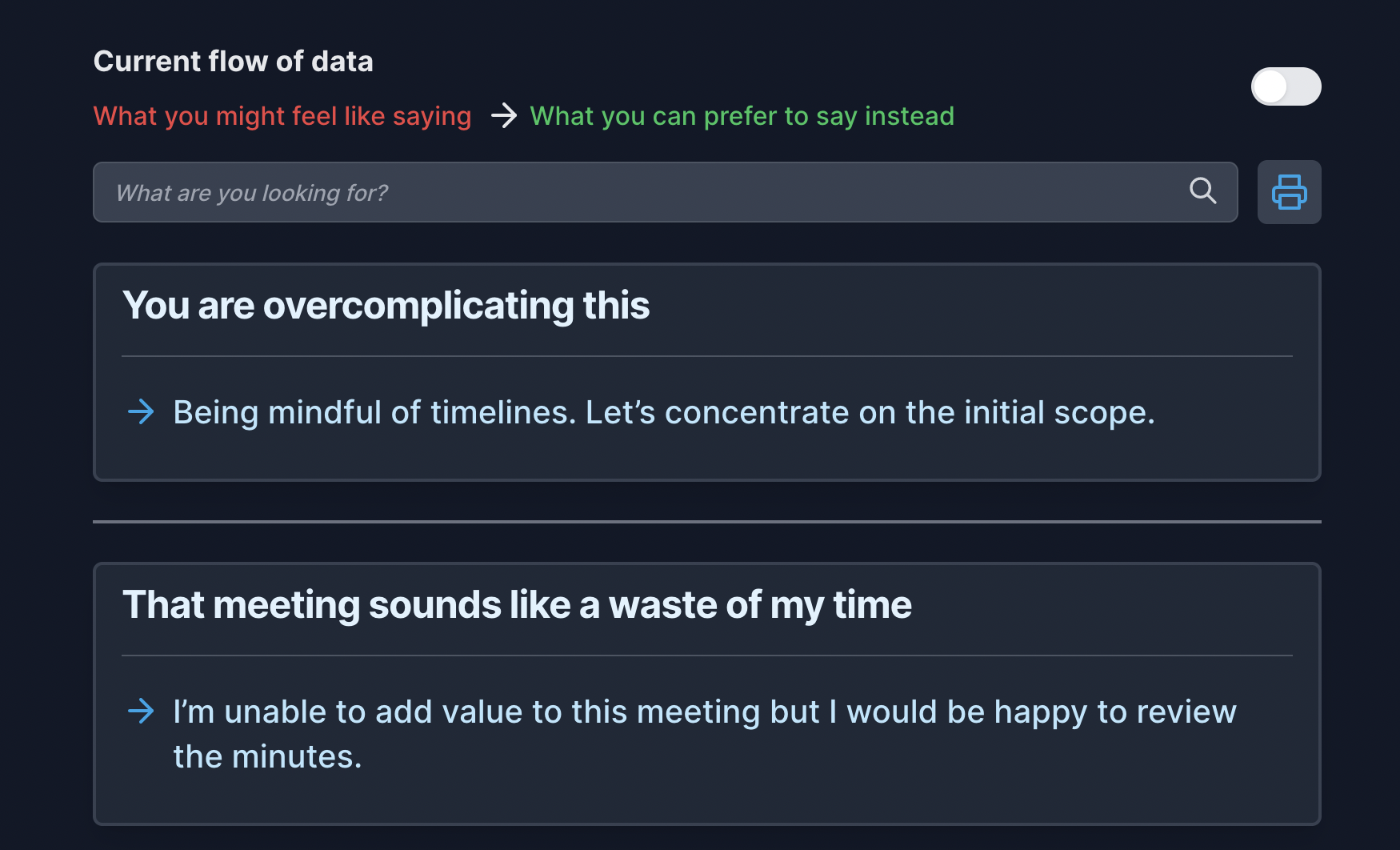This screenshot has width=1400, height=850.
Task: Click the arrow between red and green labels
Action: click(503, 116)
